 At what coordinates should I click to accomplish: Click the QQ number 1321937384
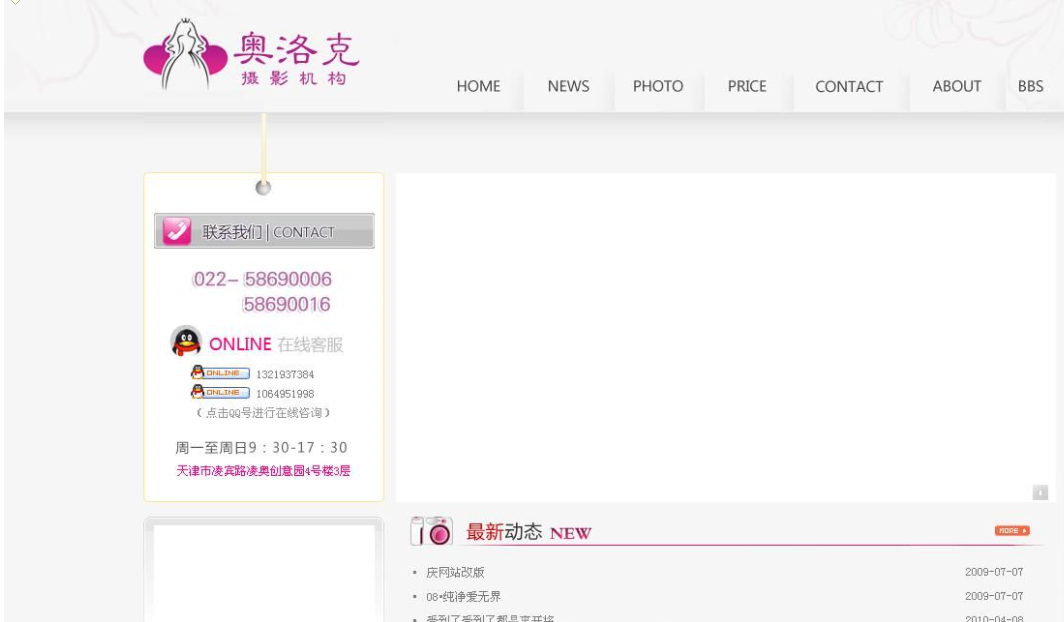[285, 375]
